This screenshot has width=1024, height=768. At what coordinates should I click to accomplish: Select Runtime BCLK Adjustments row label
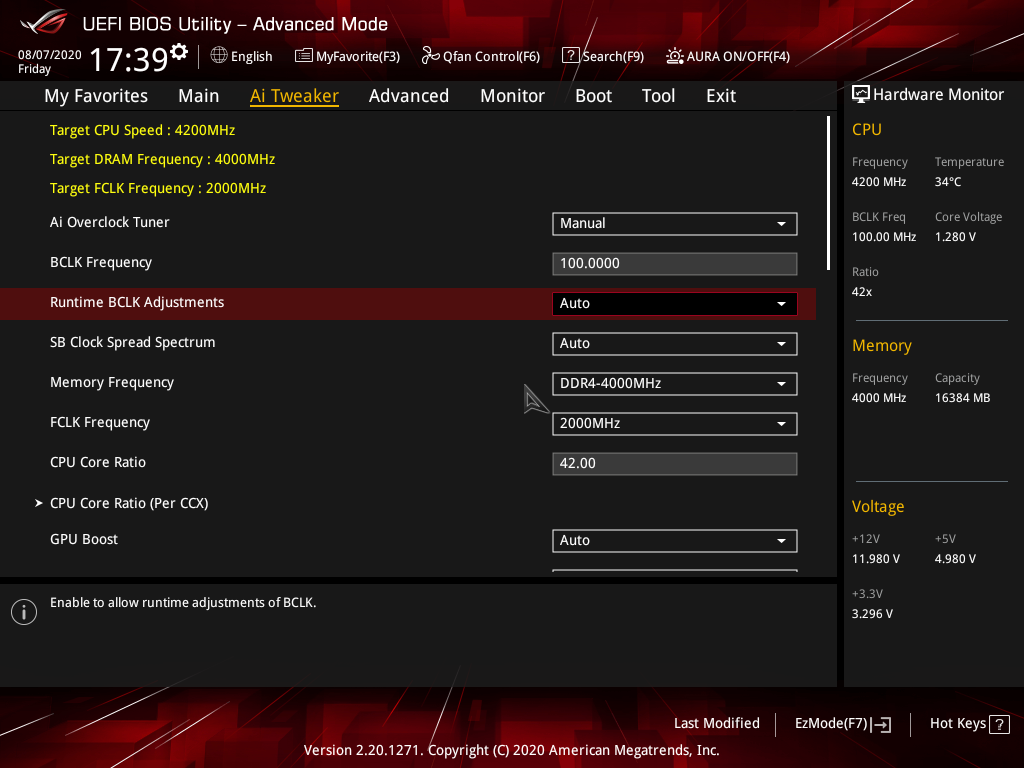tap(137, 302)
